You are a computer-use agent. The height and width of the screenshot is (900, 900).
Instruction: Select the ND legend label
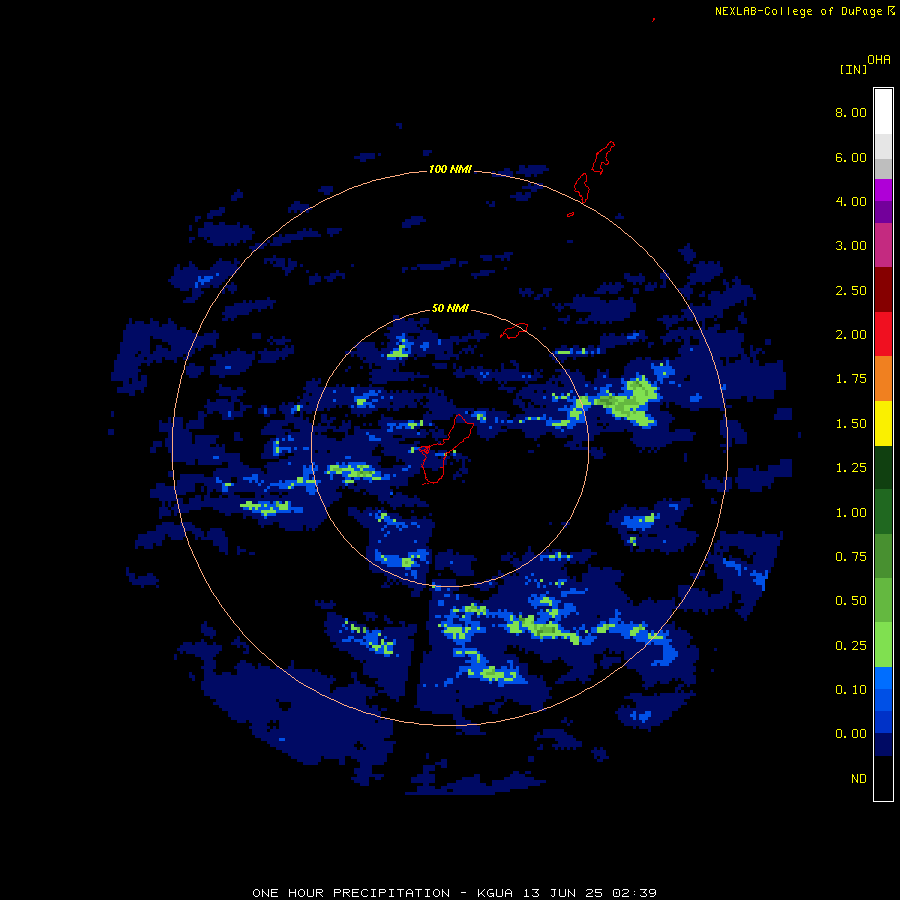pyautogui.click(x=859, y=779)
